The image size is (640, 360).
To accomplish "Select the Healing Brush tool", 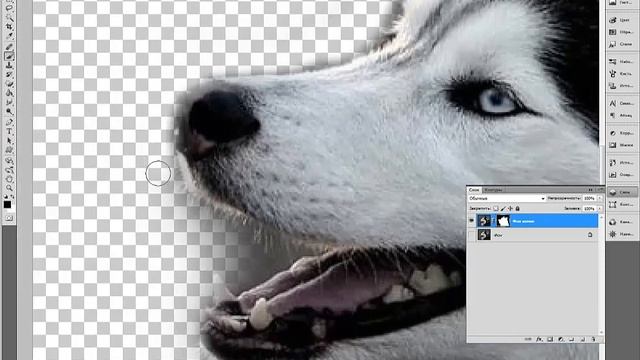I will (9, 47).
